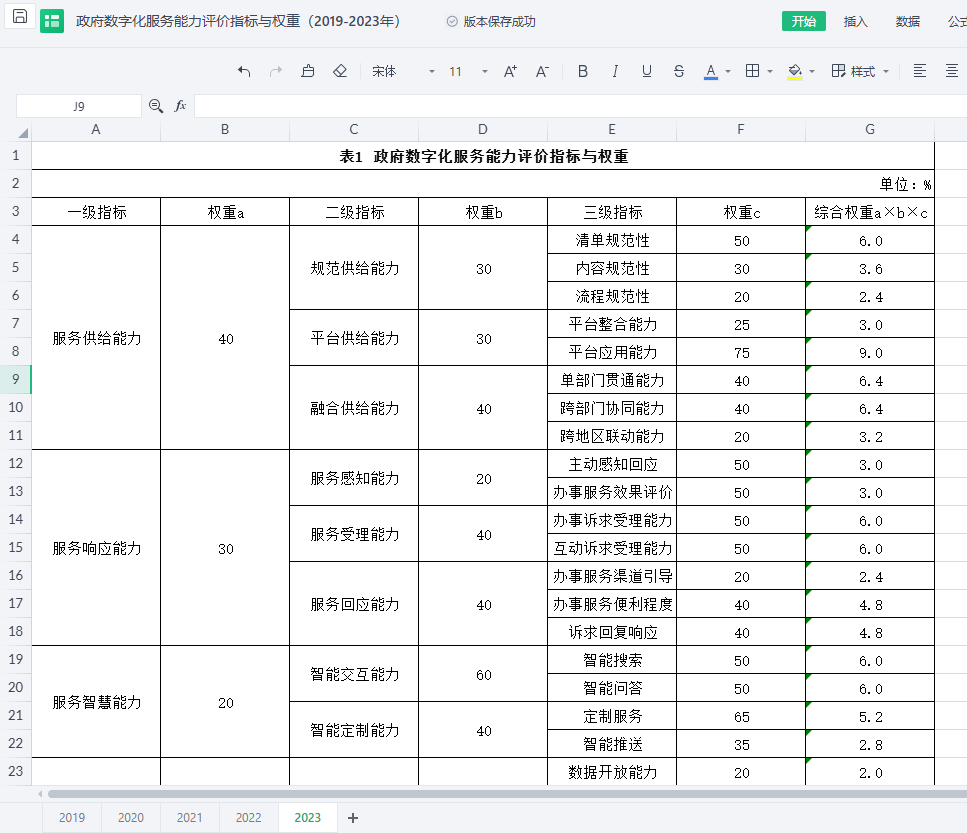Click the zoom magnifier beside the cell name box
Image resolution: width=967 pixels, height=833 pixels.
pos(156,106)
